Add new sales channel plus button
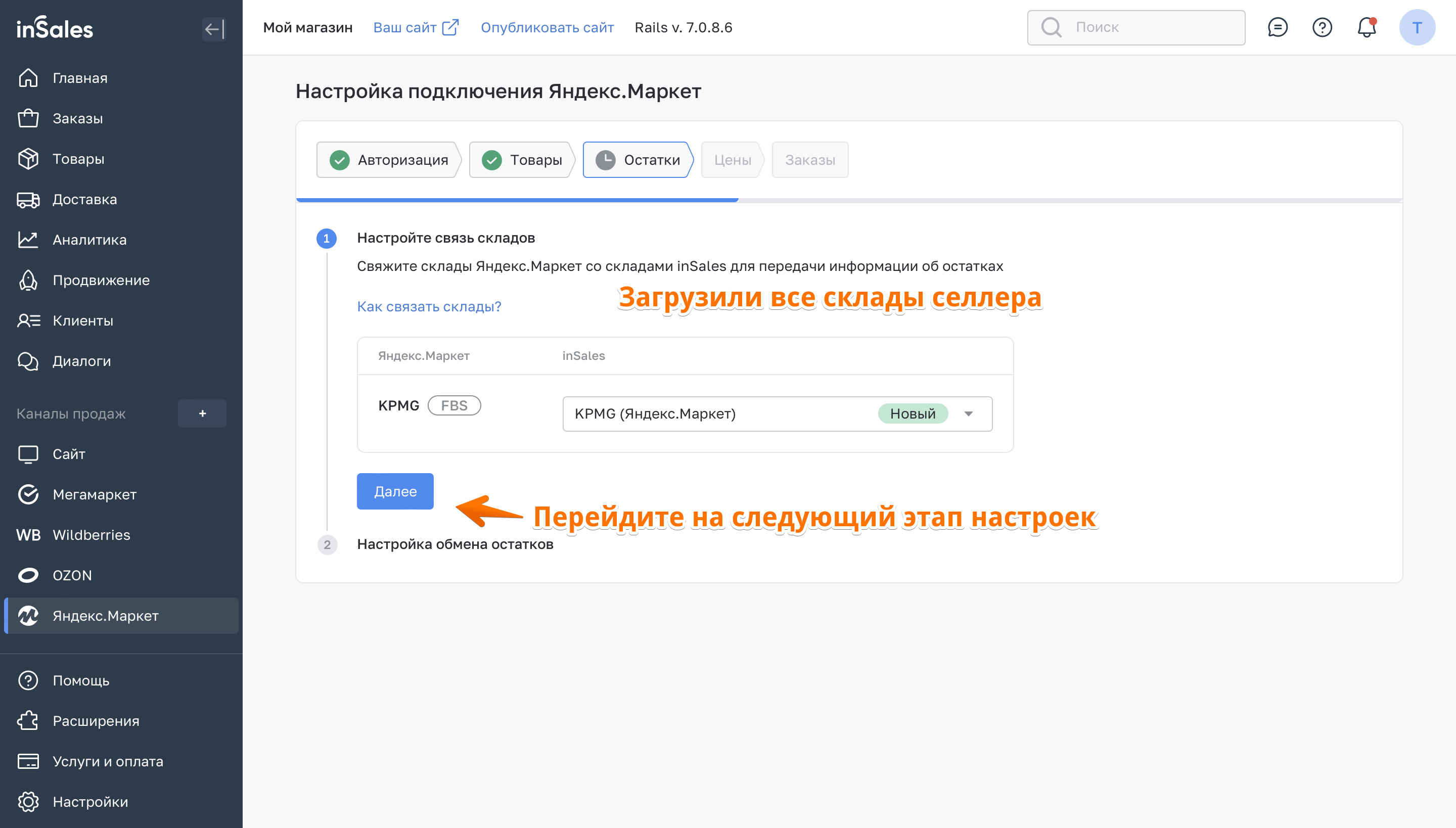This screenshot has height=828, width=1456. [x=202, y=413]
